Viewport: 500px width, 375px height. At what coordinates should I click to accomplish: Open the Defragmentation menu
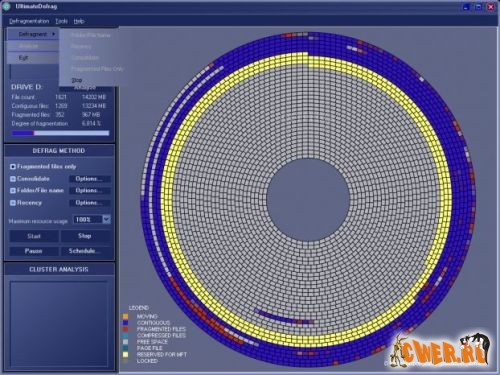(29, 21)
